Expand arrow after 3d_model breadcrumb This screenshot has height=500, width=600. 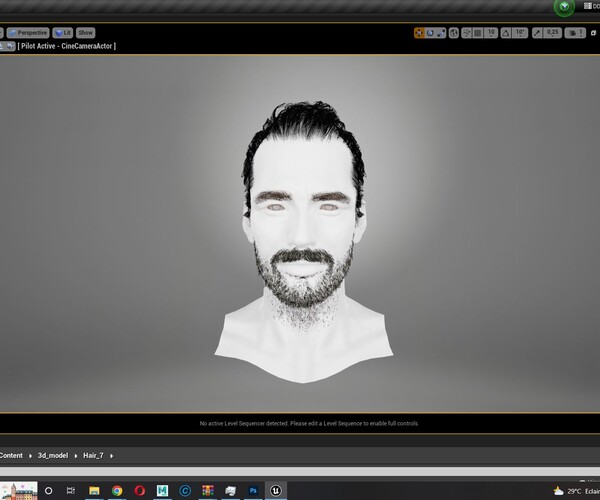[x=76, y=456]
